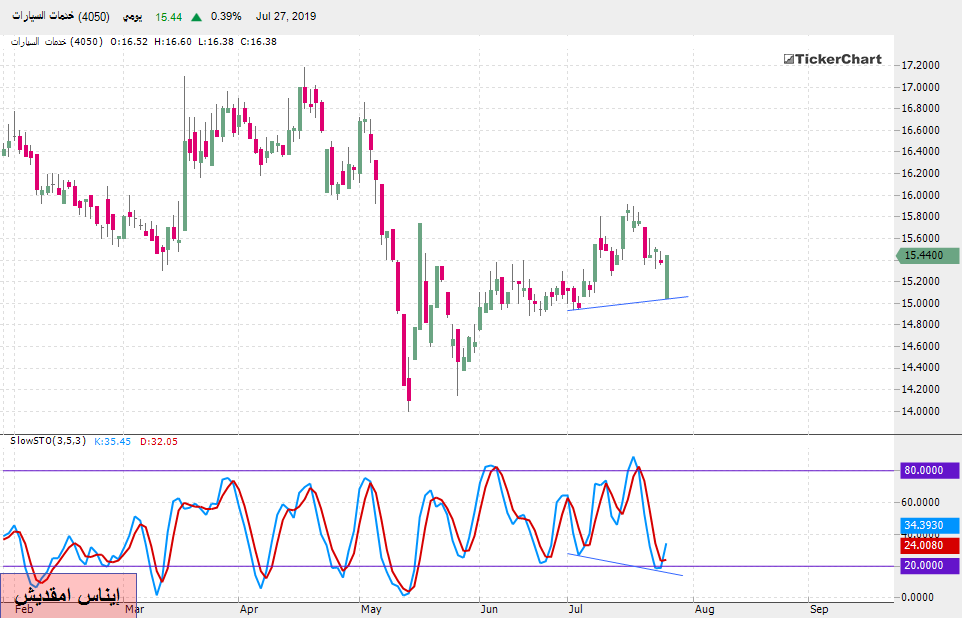The image size is (962, 618).
Task: Click the symbol name with code 4050 in header
Action: coord(60,18)
